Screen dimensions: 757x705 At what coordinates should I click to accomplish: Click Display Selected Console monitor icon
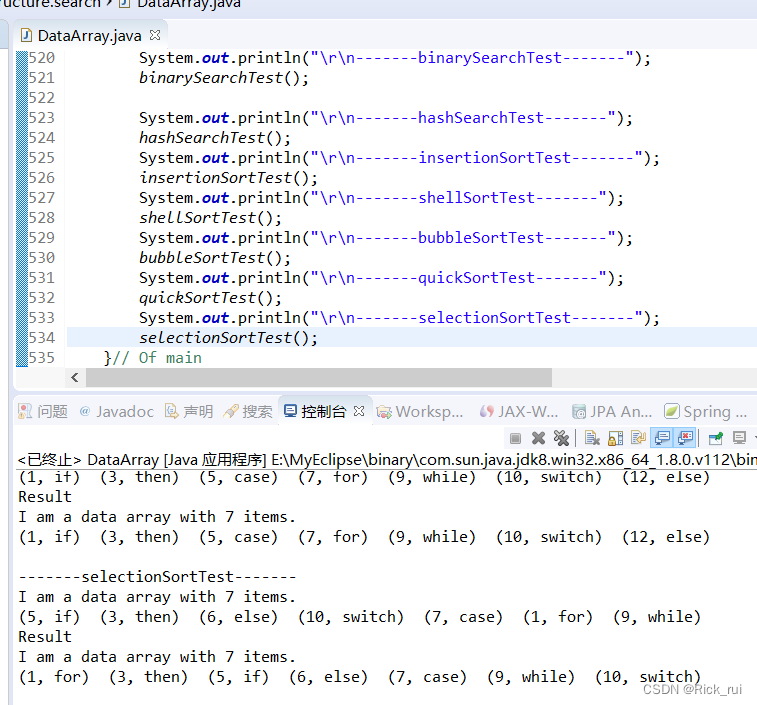pyautogui.click(x=739, y=438)
